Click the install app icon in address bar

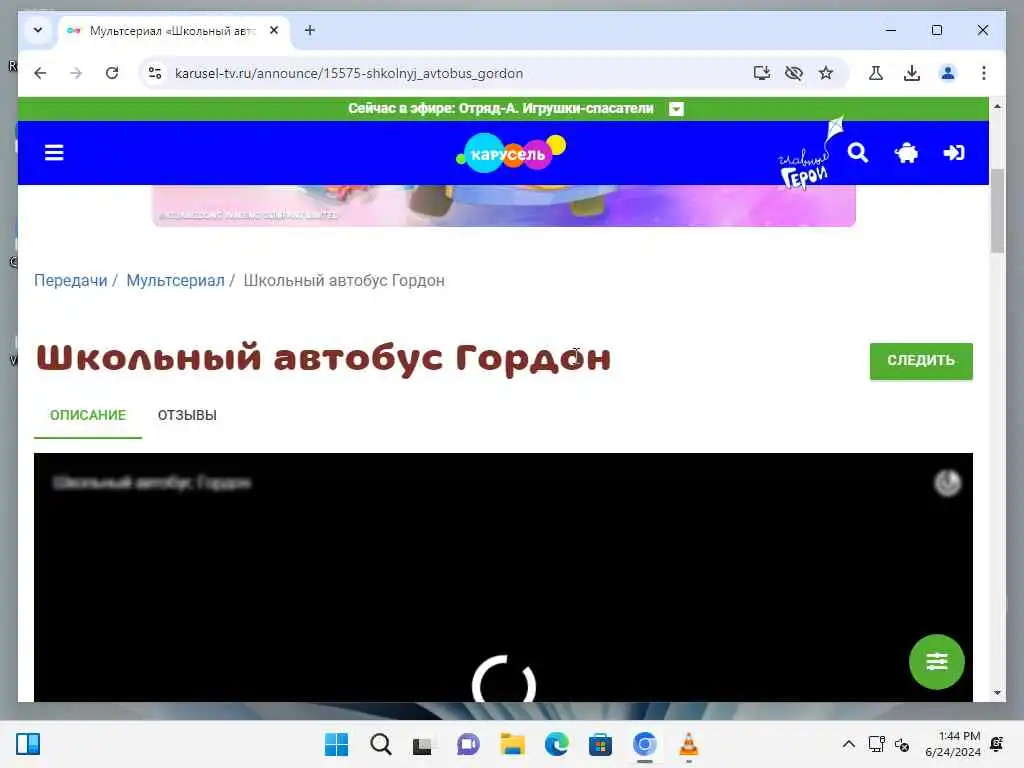(x=761, y=73)
